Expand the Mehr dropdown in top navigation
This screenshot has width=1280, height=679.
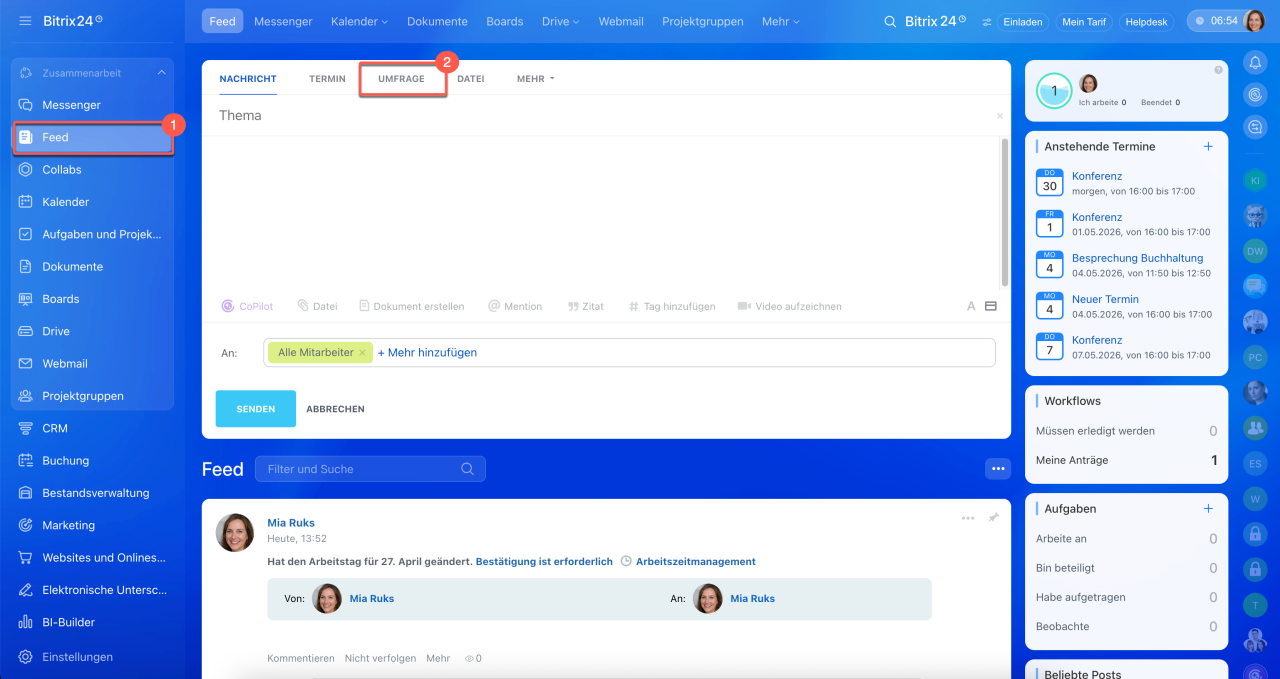pyautogui.click(x=780, y=21)
